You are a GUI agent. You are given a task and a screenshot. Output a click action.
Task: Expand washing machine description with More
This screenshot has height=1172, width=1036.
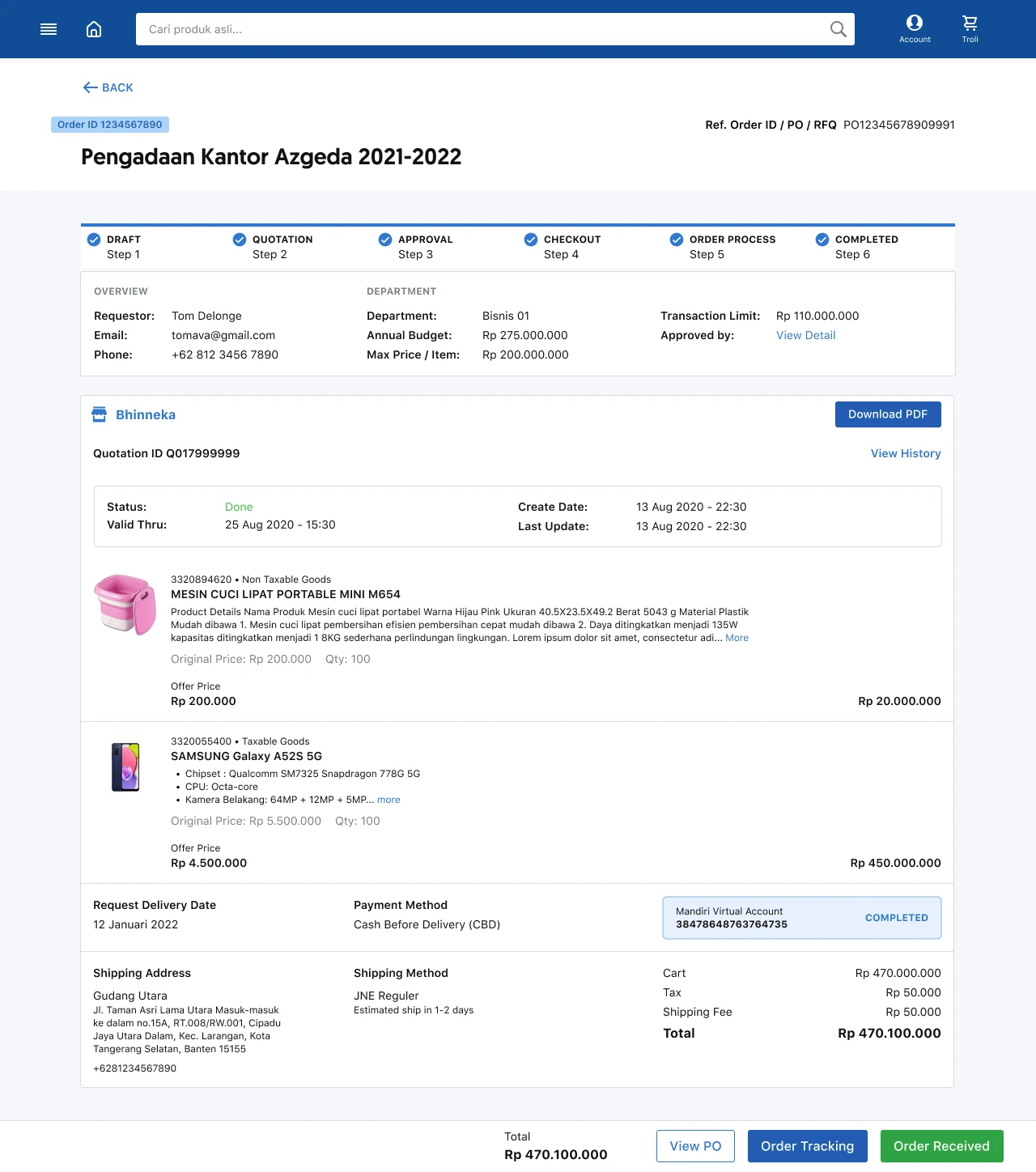tap(737, 638)
